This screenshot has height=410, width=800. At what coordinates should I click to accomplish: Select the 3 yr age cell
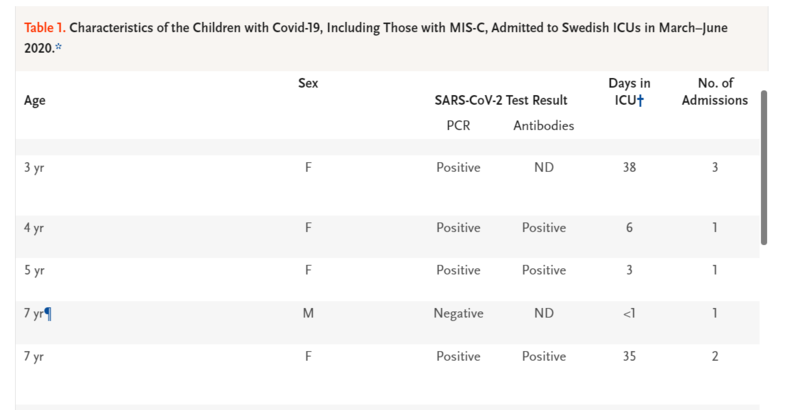(x=34, y=168)
